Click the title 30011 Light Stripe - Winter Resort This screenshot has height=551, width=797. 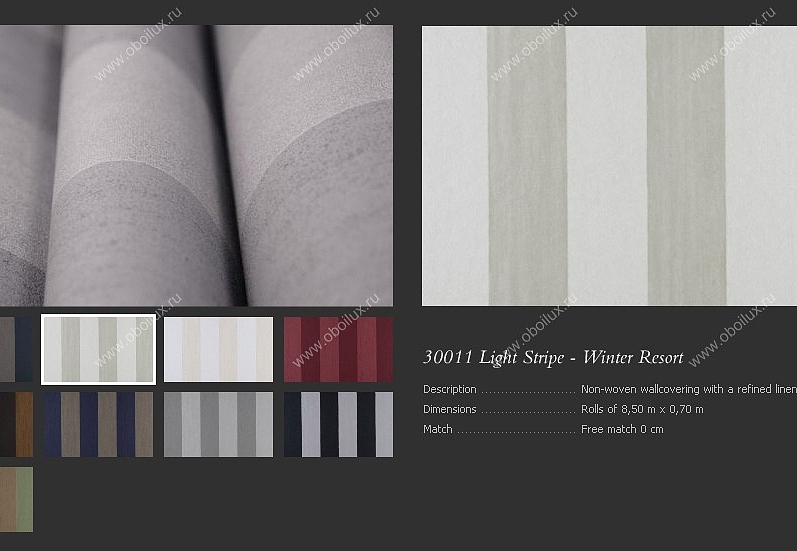click(x=553, y=357)
